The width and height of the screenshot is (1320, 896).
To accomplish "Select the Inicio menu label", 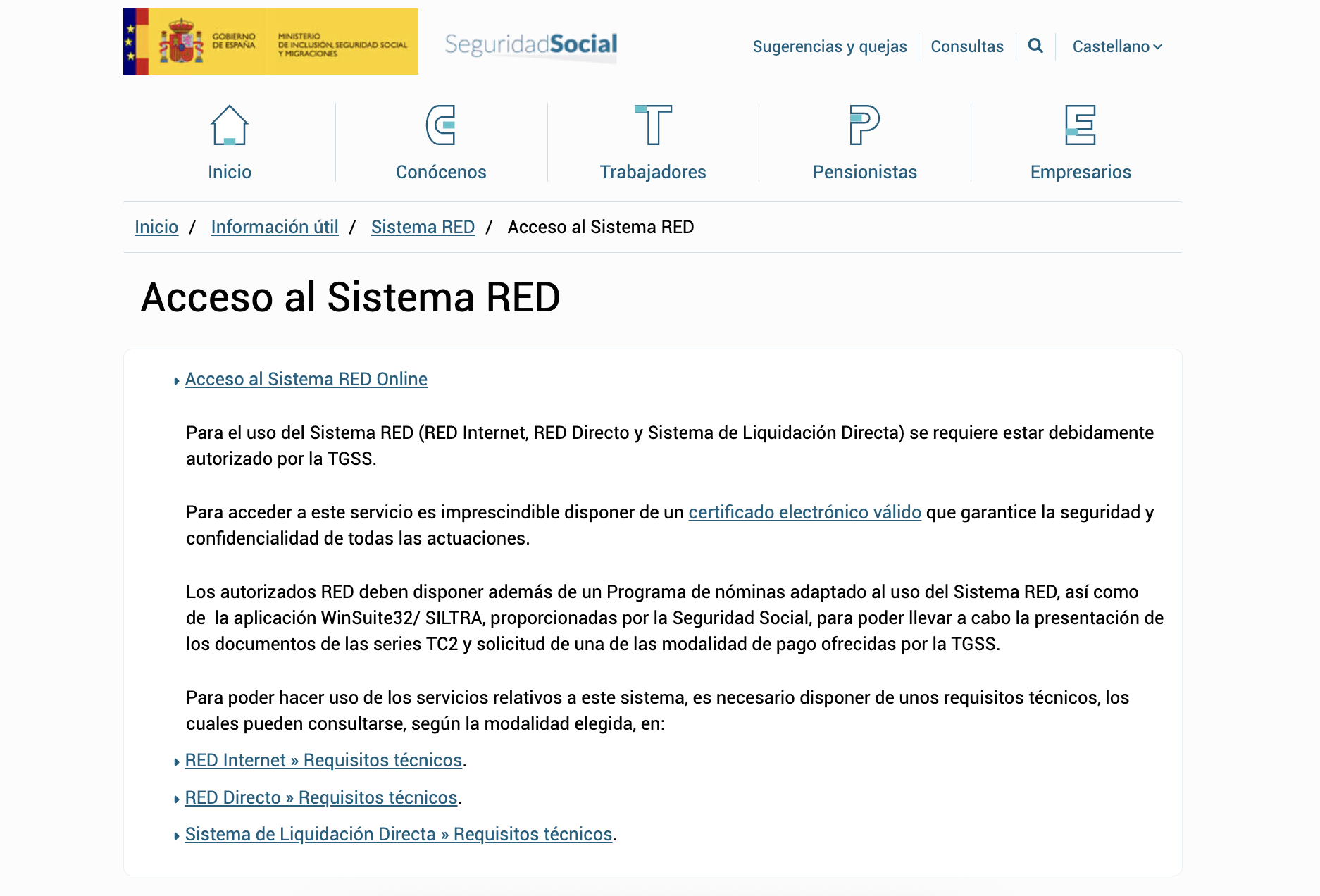I will click(x=230, y=172).
